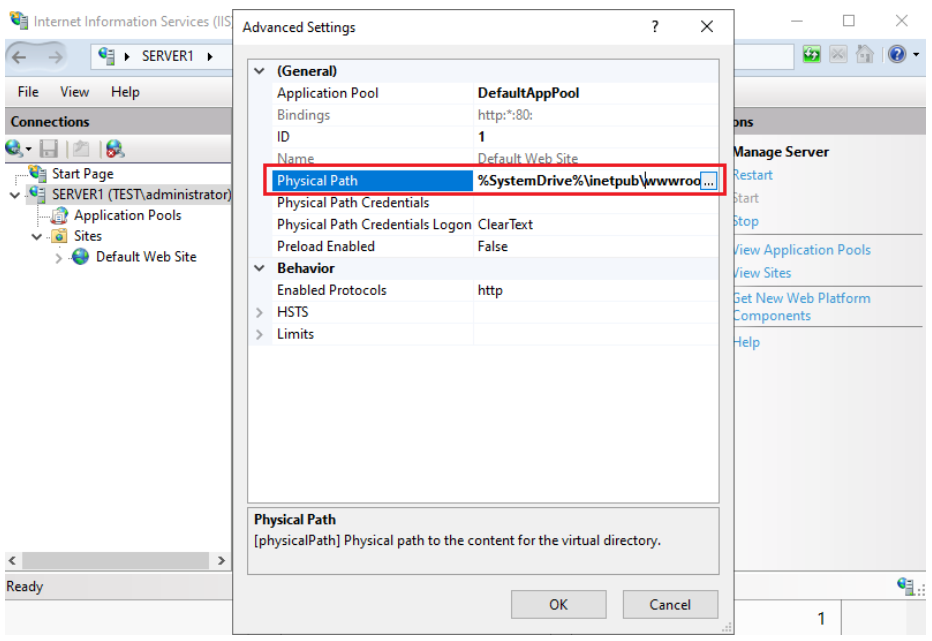This screenshot has width=932, height=641.
Task: Click the Create New Connection globe icon
Action: (15, 149)
